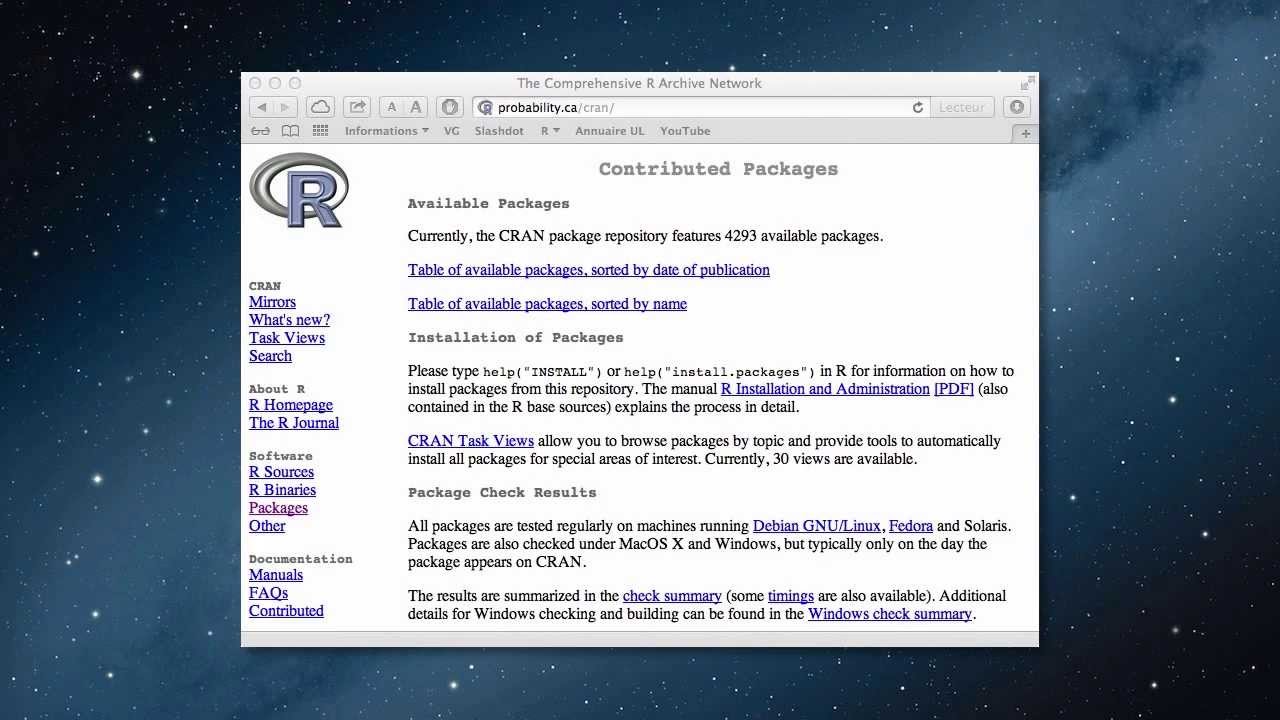
Task: Open Reading List glasses icon
Action: point(261,131)
